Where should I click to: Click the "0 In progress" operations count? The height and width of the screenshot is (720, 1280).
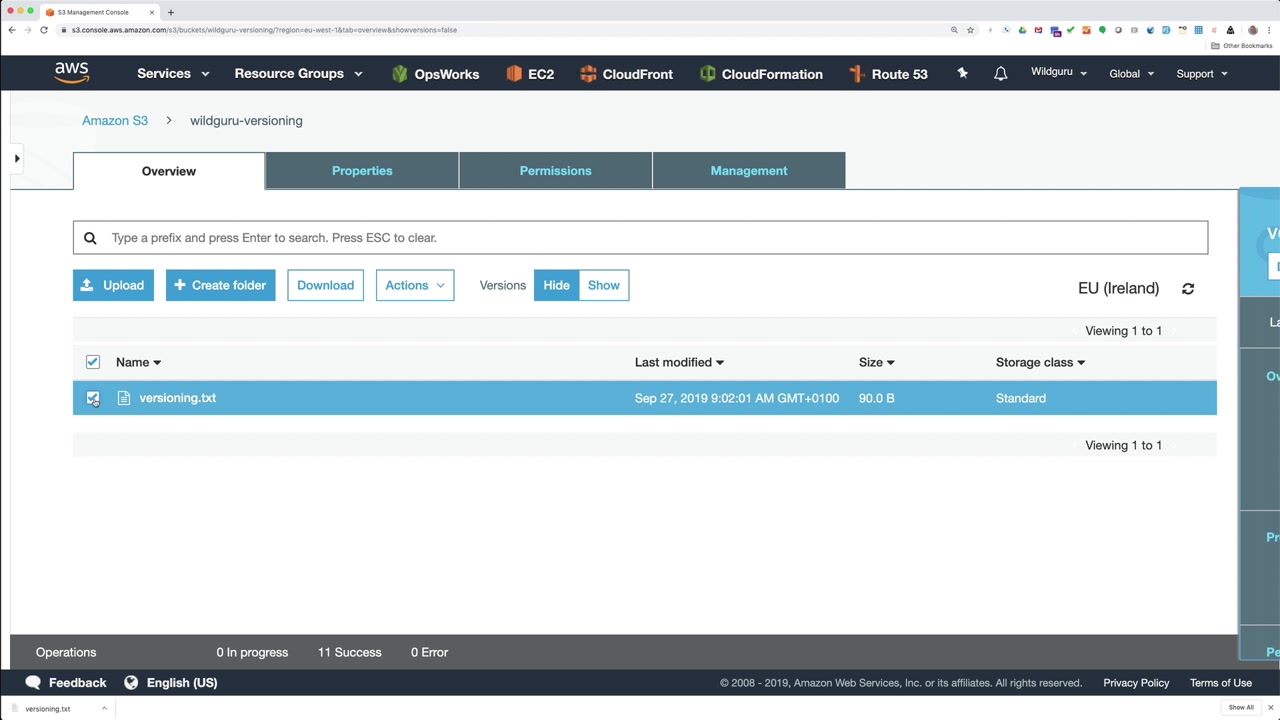point(252,652)
